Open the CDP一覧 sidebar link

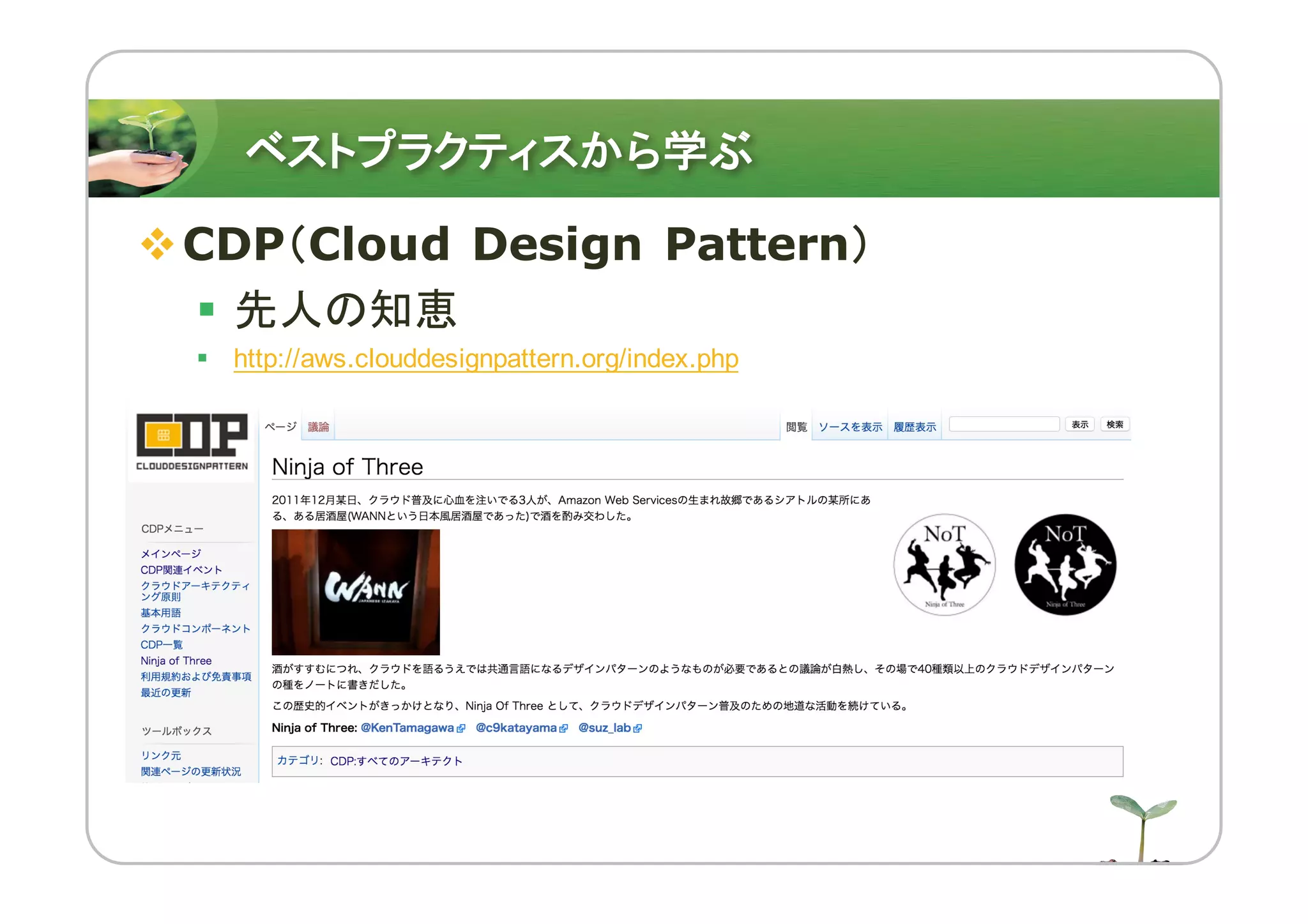coord(162,644)
